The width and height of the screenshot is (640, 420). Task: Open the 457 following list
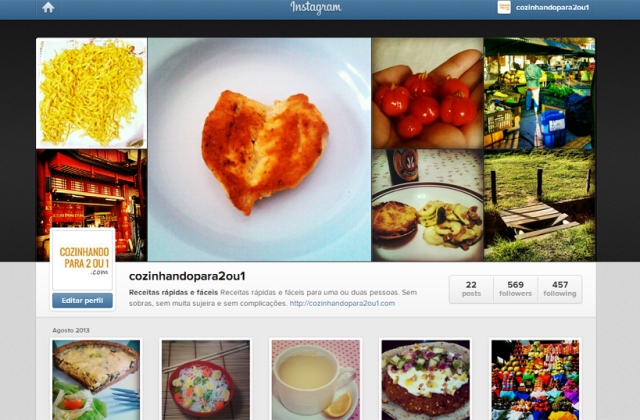point(560,289)
